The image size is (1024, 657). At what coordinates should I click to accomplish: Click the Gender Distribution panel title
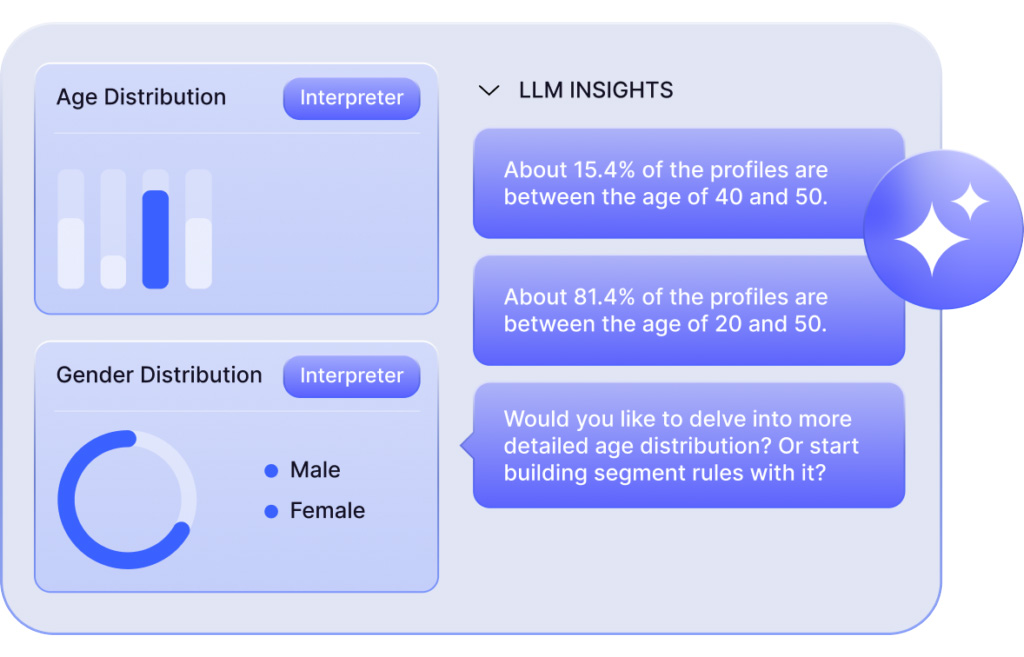pos(159,375)
